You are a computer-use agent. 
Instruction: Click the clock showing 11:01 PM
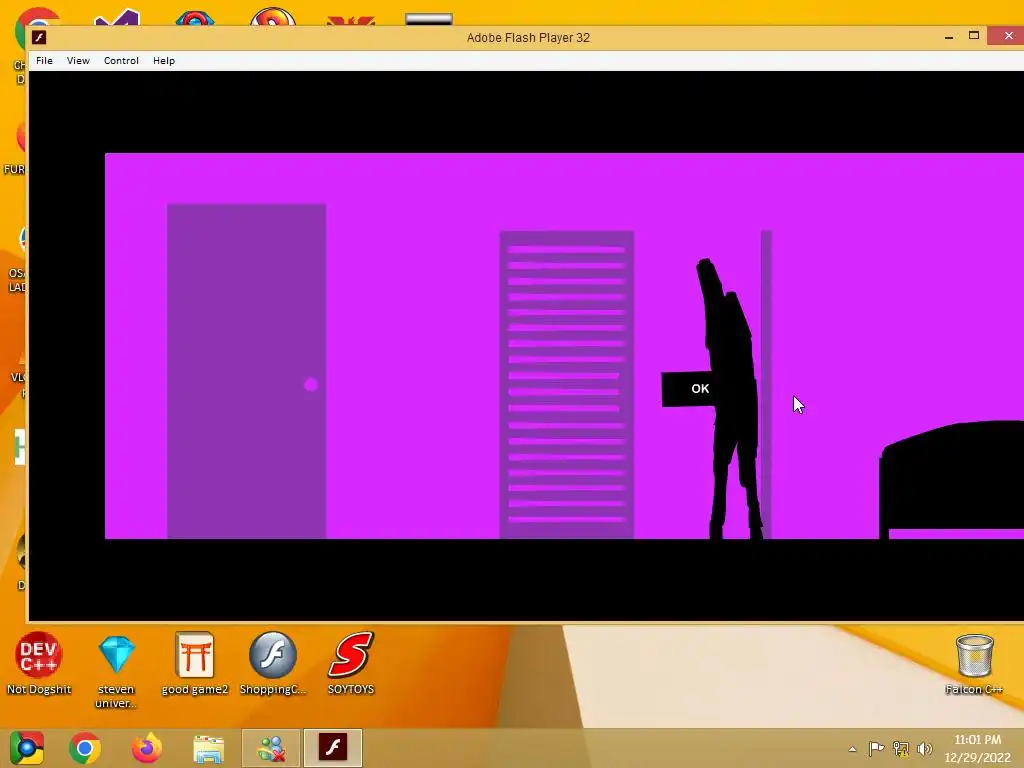(x=977, y=739)
